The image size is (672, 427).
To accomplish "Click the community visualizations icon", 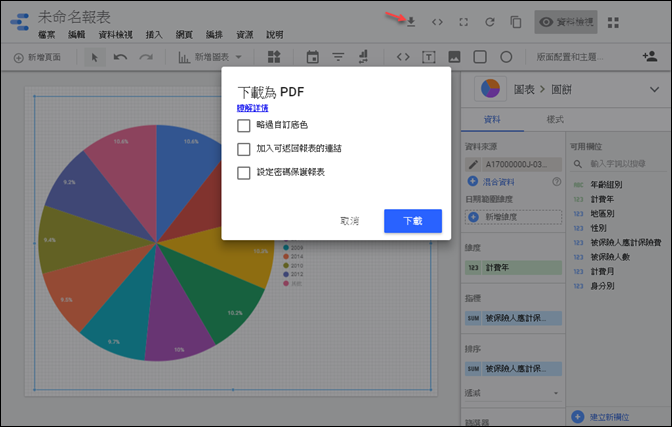I will [x=274, y=57].
